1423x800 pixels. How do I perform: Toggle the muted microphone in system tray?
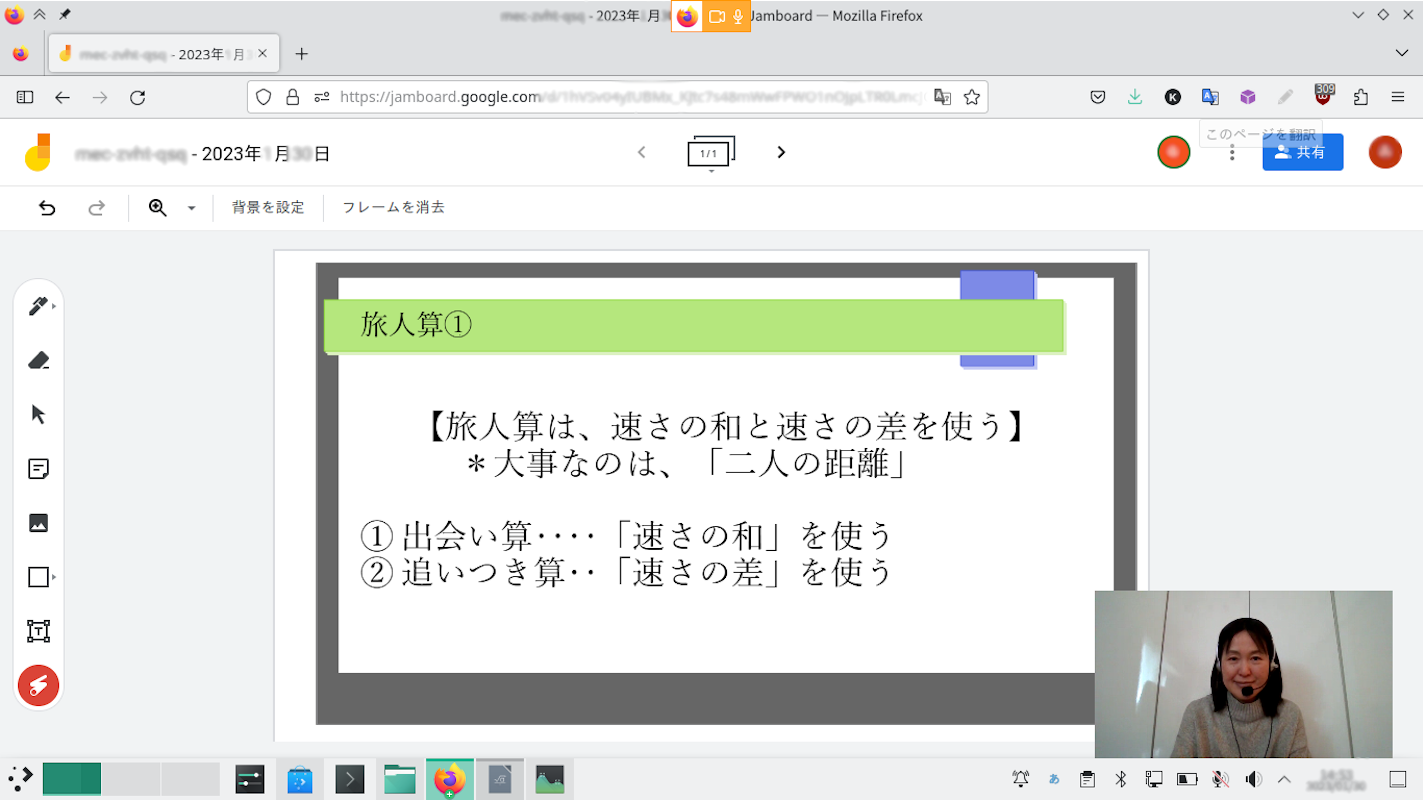1219,779
